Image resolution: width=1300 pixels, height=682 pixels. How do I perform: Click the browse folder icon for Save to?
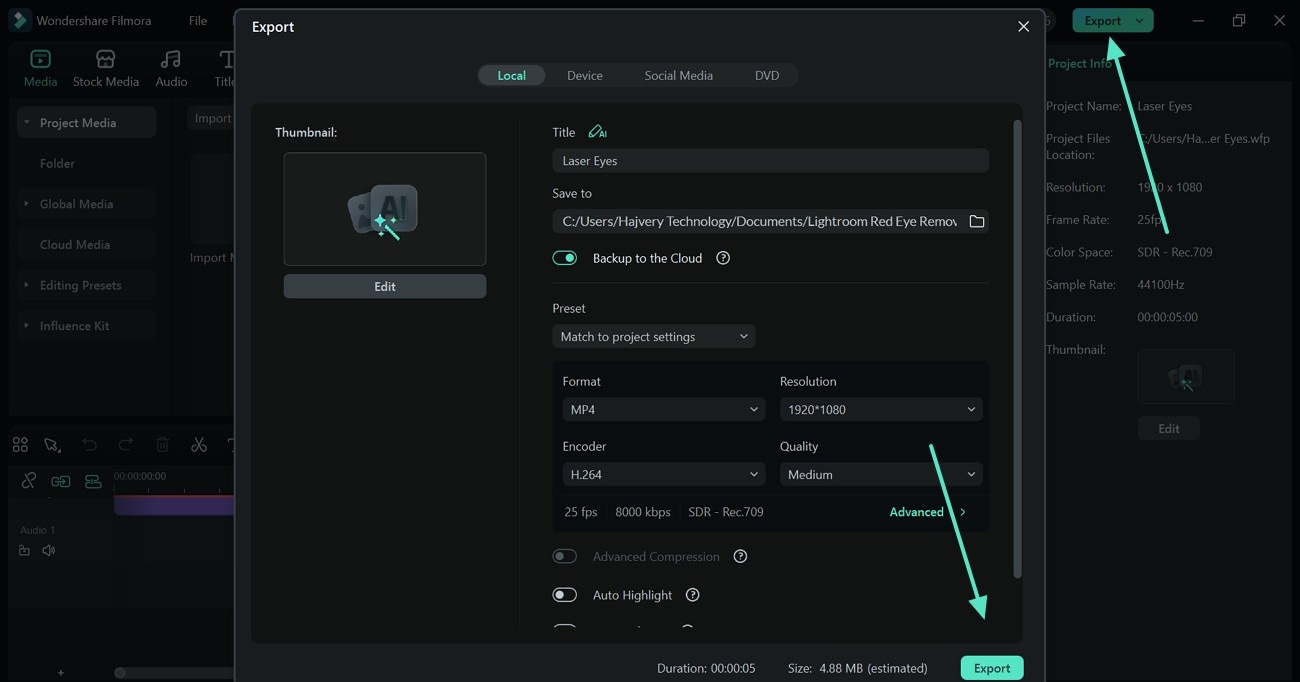(977, 221)
